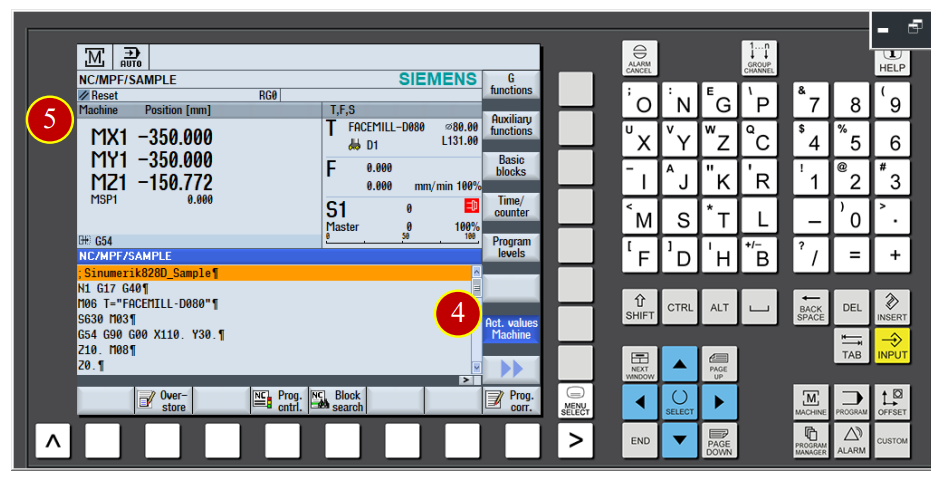Viewport: 931px width, 480px height.
Task: Open the G functions softkey
Action: pos(511,84)
